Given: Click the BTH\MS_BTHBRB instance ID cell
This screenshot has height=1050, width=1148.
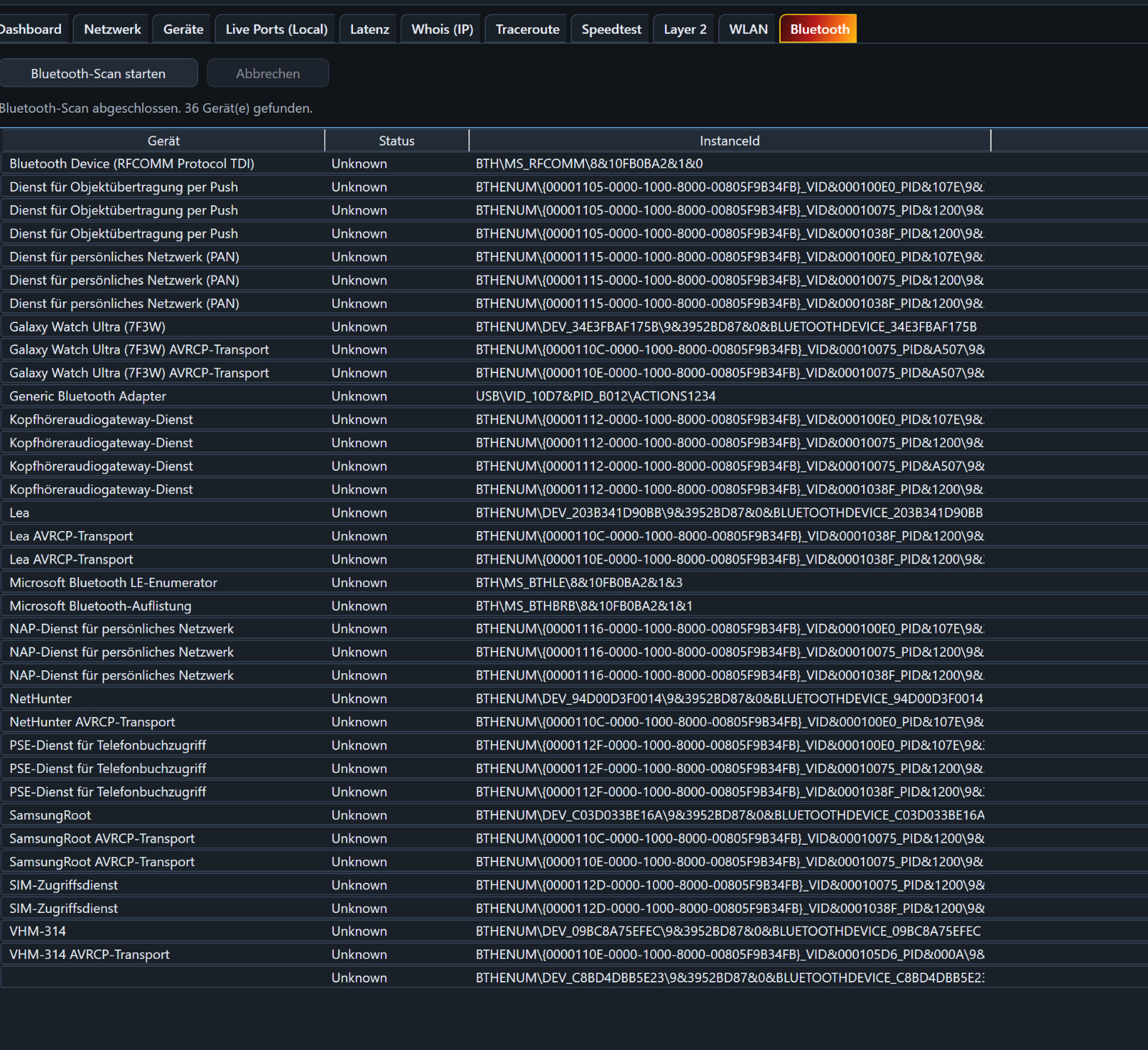Looking at the screenshot, I should tap(584, 606).
